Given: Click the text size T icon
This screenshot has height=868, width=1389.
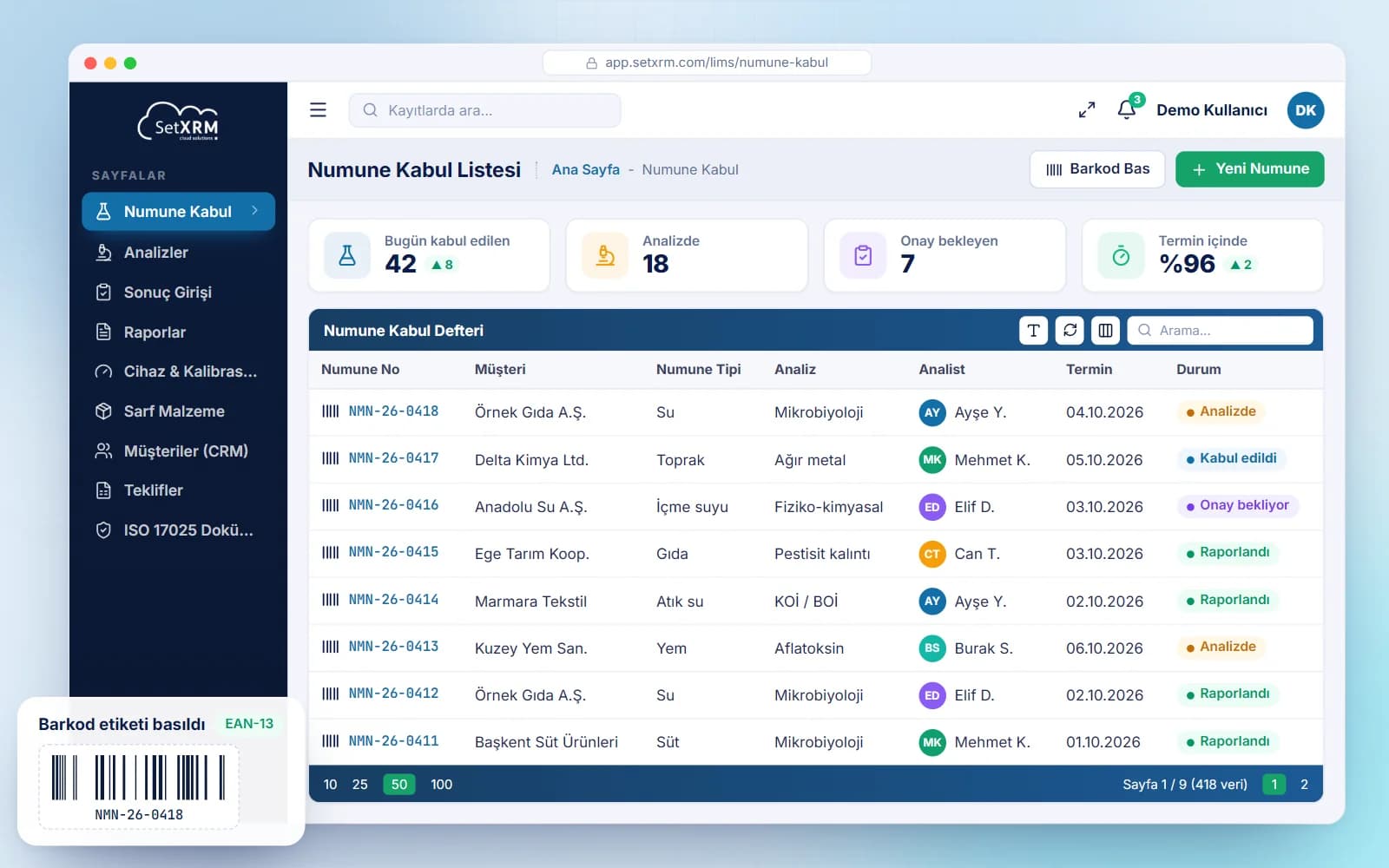Looking at the screenshot, I should (x=1033, y=330).
